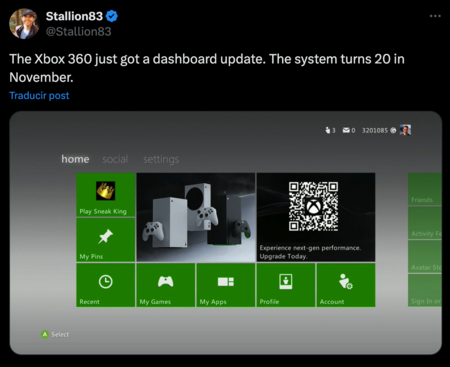The width and height of the screenshot is (450, 367).
Task: Open the three-dot more options menu
Action: coord(435,16)
